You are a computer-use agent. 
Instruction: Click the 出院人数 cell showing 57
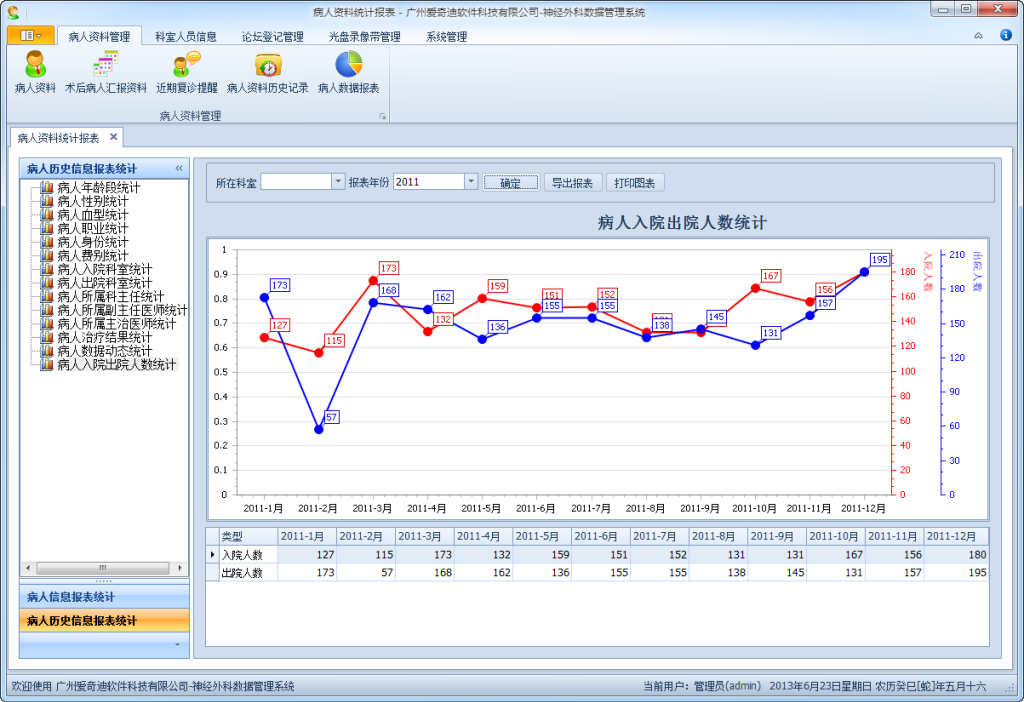tap(366, 572)
